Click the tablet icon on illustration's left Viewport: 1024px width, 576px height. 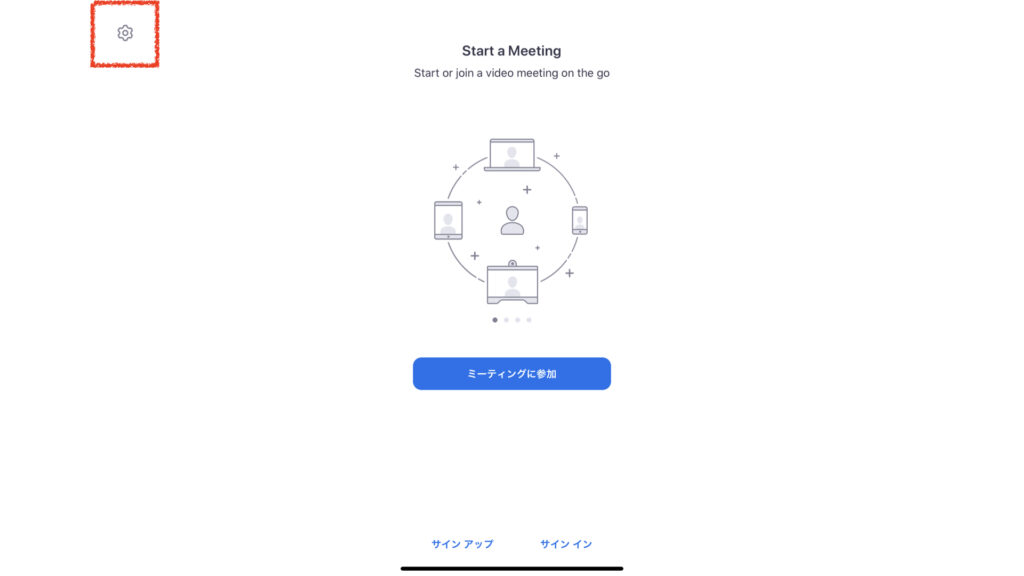pos(448,221)
